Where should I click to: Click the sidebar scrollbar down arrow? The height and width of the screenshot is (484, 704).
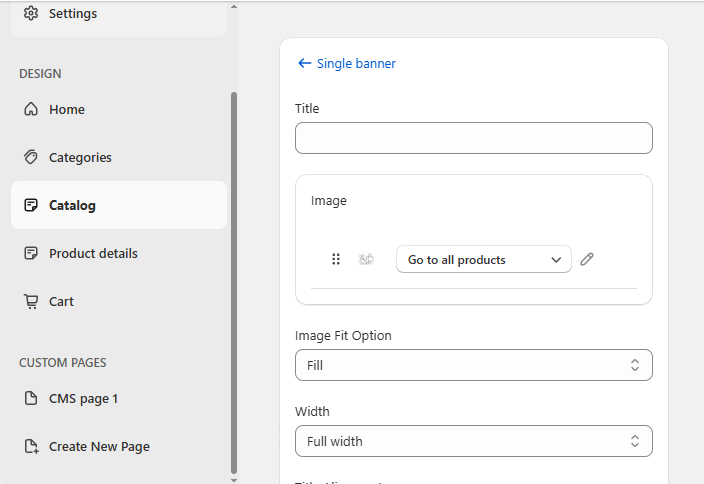click(x=233, y=480)
